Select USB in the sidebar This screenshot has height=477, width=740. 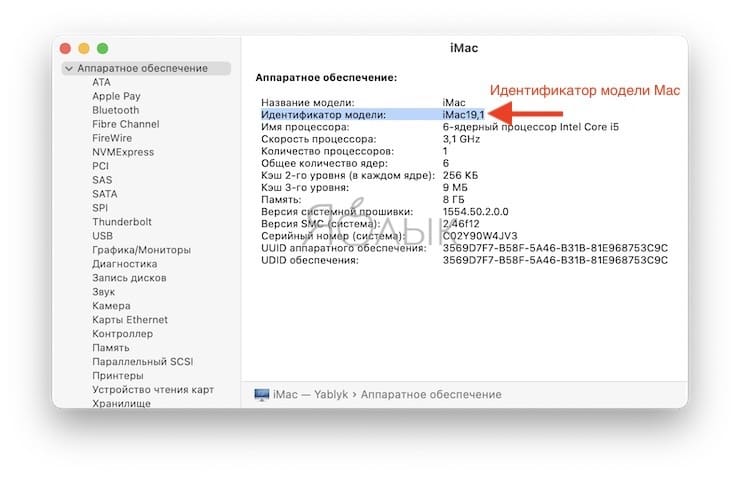[102, 235]
